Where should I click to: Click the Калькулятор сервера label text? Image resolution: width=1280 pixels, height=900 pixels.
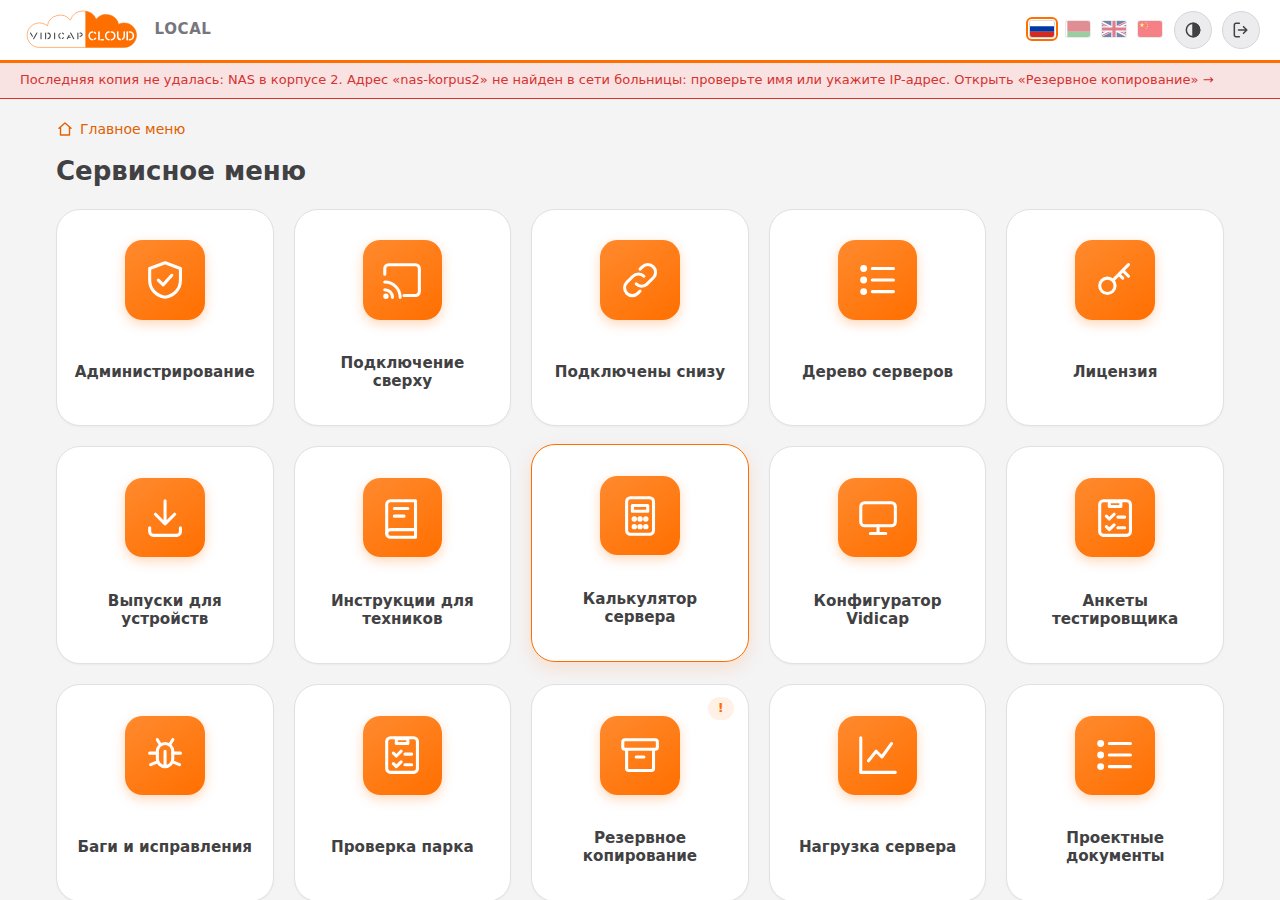pyautogui.click(x=640, y=607)
